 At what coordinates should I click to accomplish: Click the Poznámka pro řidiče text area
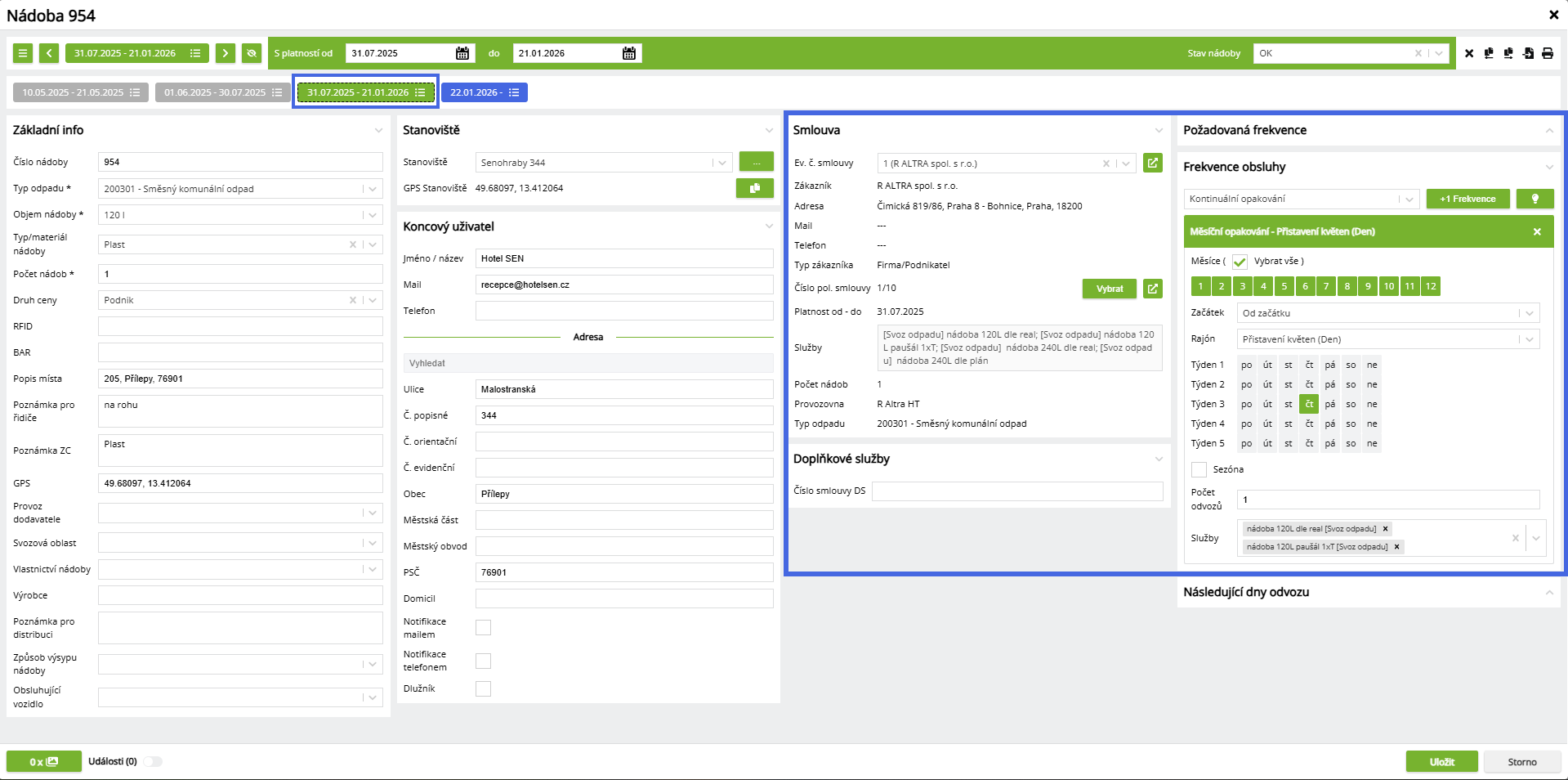[240, 411]
